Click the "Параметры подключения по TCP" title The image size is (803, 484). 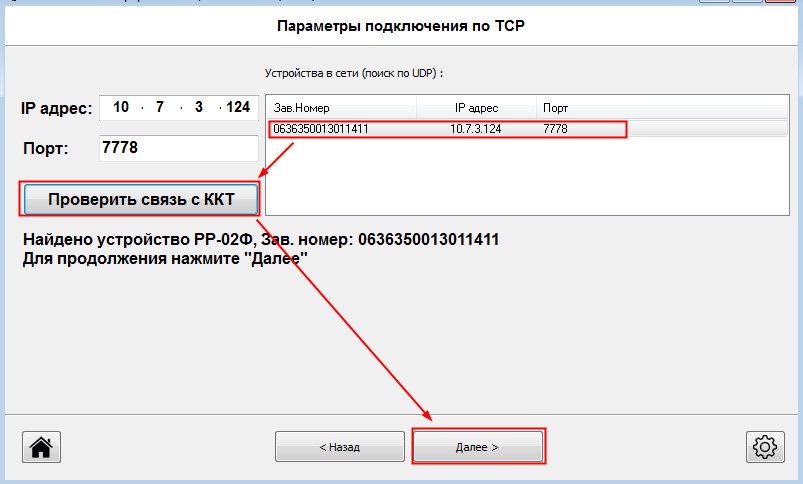pyautogui.click(x=400, y=26)
